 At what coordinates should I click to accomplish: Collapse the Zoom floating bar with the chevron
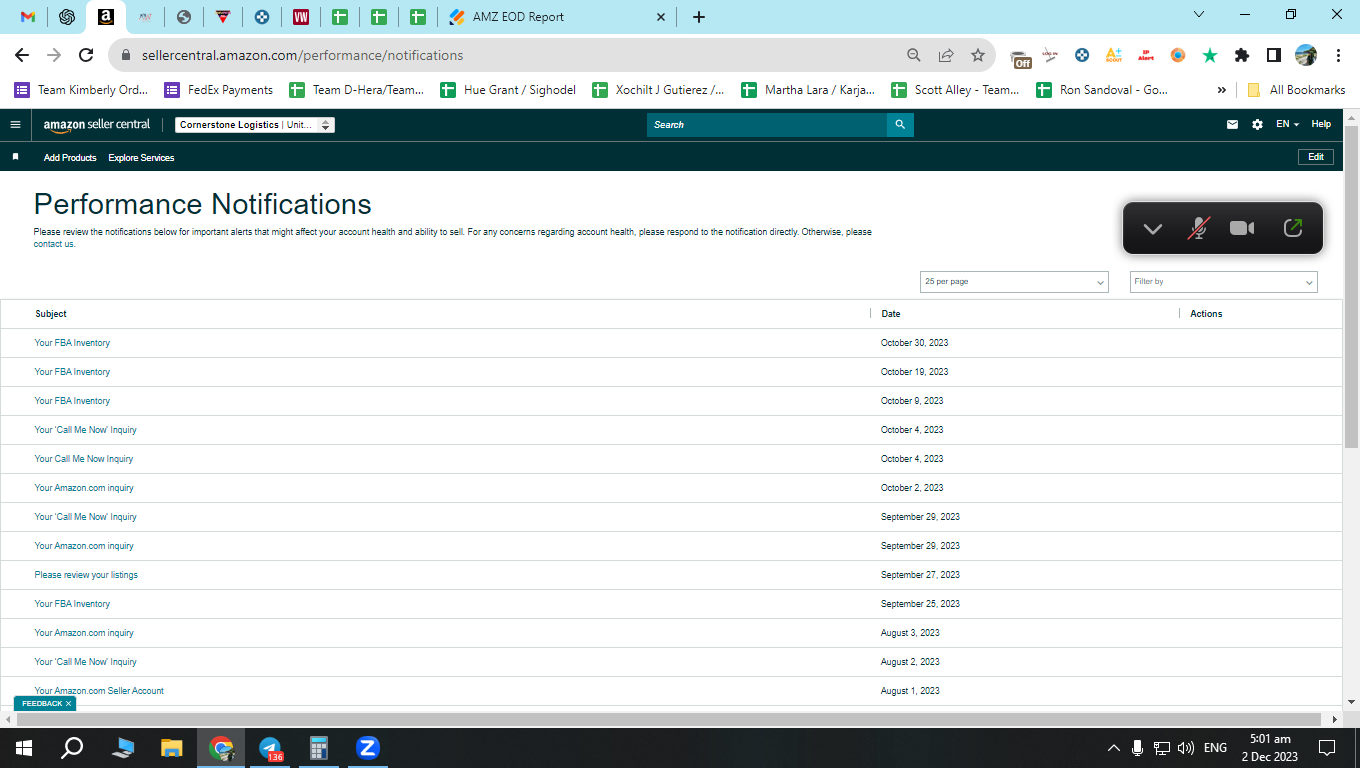(1152, 229)
